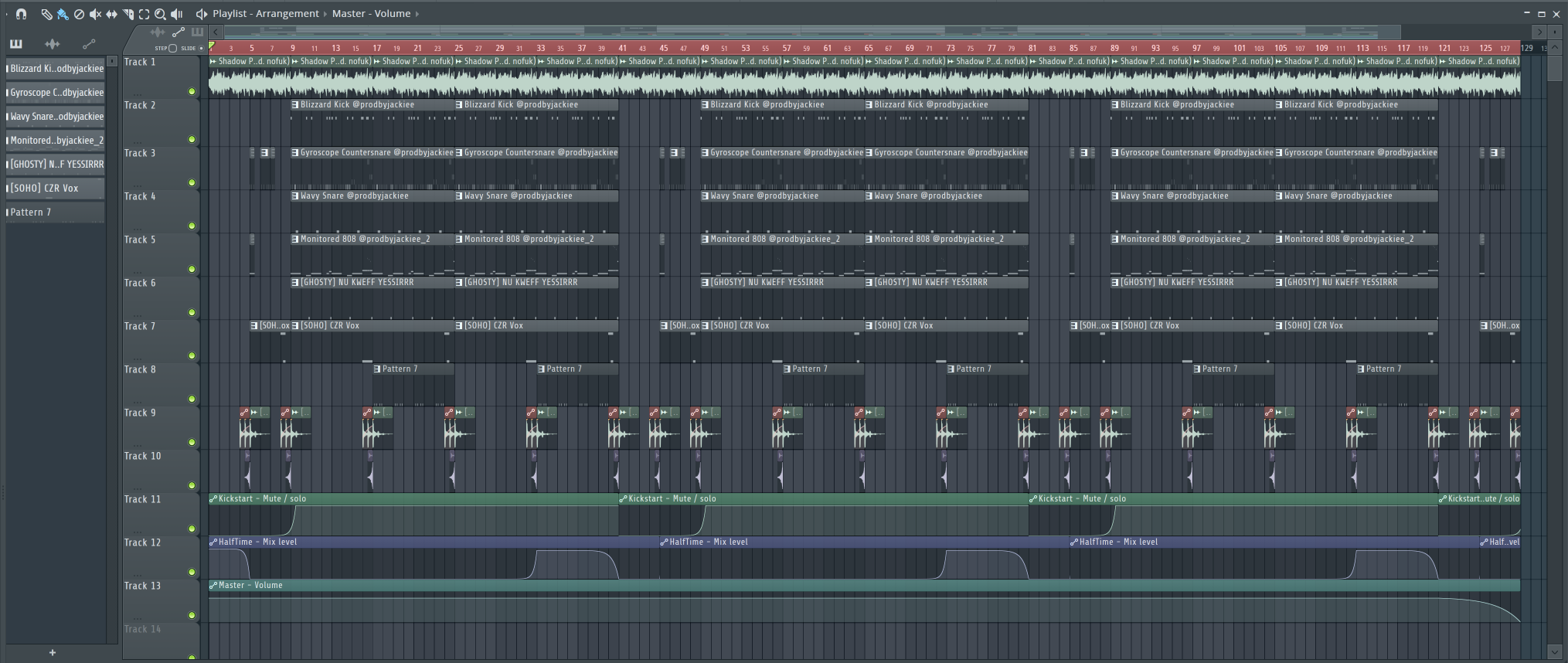Image resolution: width=1568 pixels, height=663 pixels.
Task: Open Master - Volume breadcrumb menu
Action: (x=372, y=14)
